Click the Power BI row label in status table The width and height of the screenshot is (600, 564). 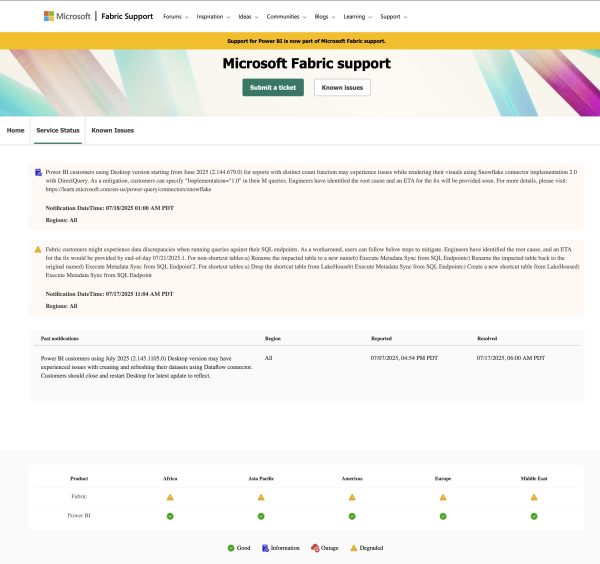(x=79, y=516)
